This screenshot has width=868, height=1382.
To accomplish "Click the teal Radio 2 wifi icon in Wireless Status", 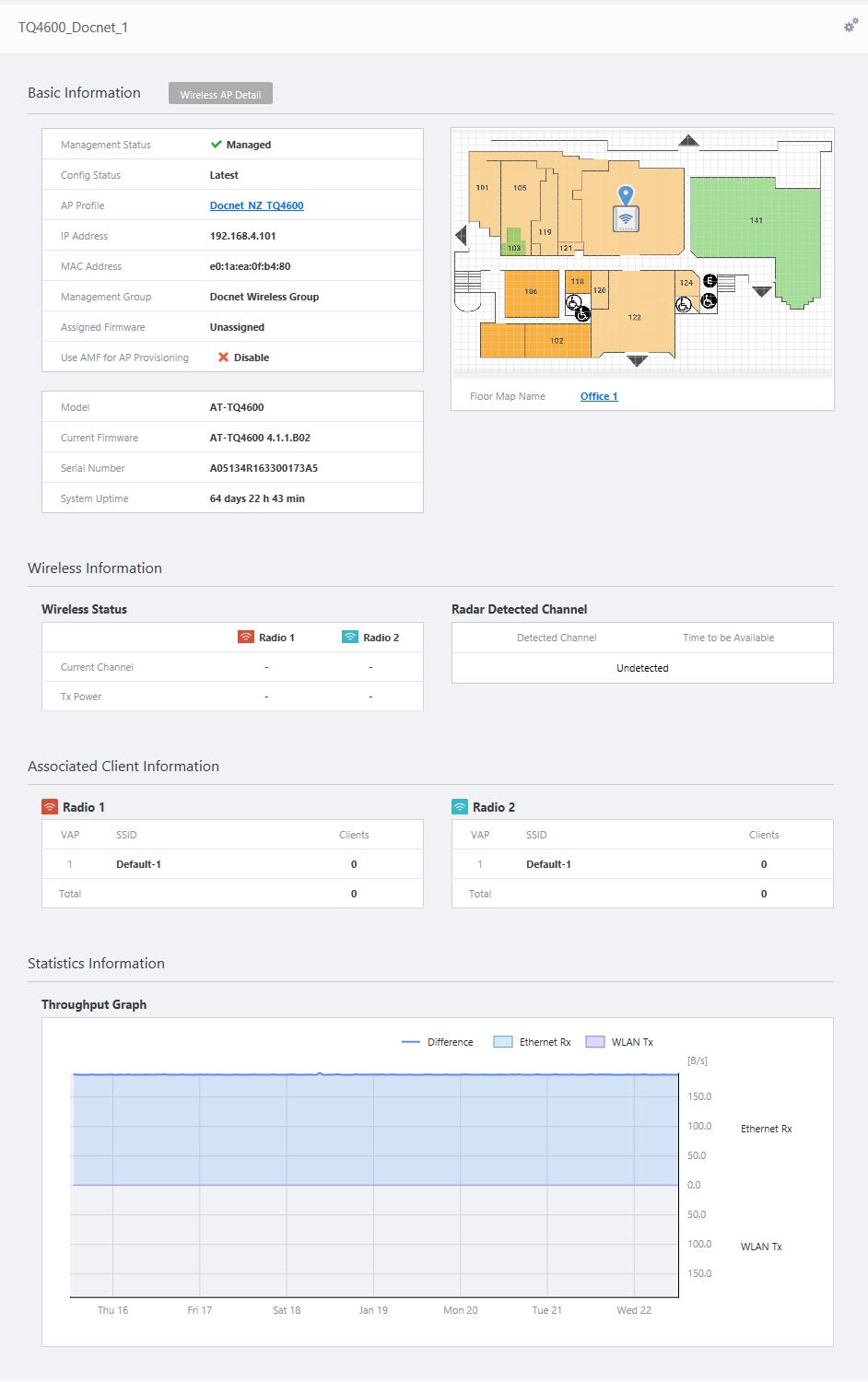I will pyautogui.click(x=350, y=638).
